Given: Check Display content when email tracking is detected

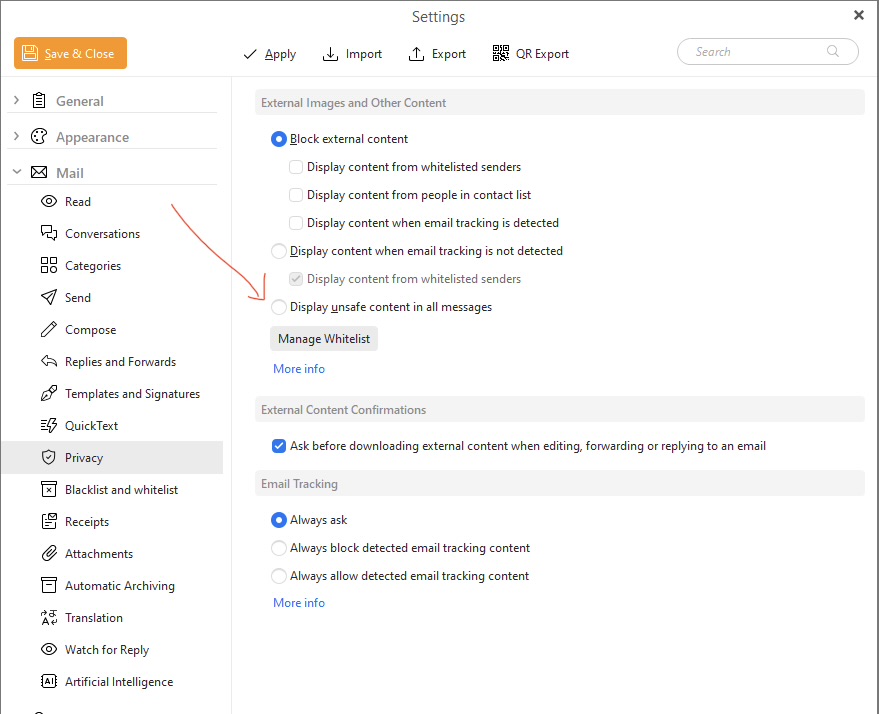Looking at the screenshot, I should pyautogui.click(x=296, y=223).
